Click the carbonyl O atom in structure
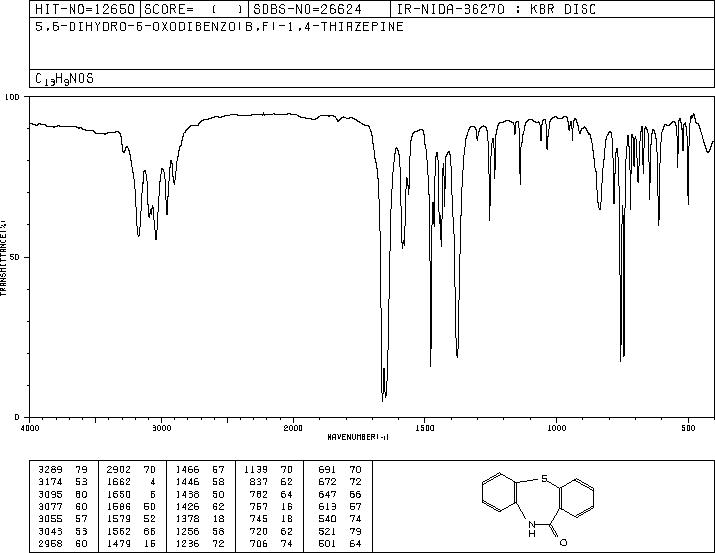Viewport: 715px width, 553px height. click(563, 543)
